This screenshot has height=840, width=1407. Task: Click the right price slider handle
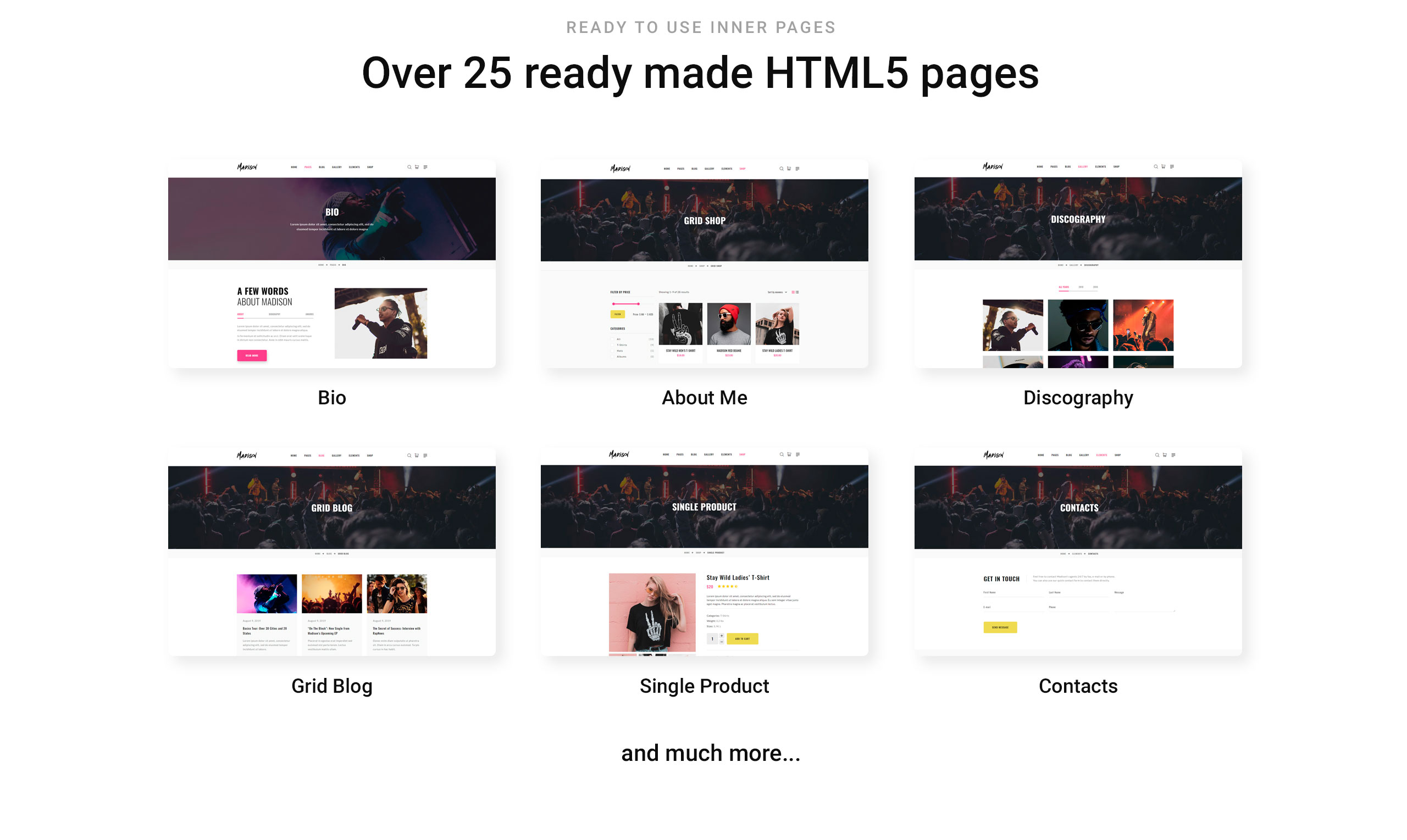(x=640, y=304)
